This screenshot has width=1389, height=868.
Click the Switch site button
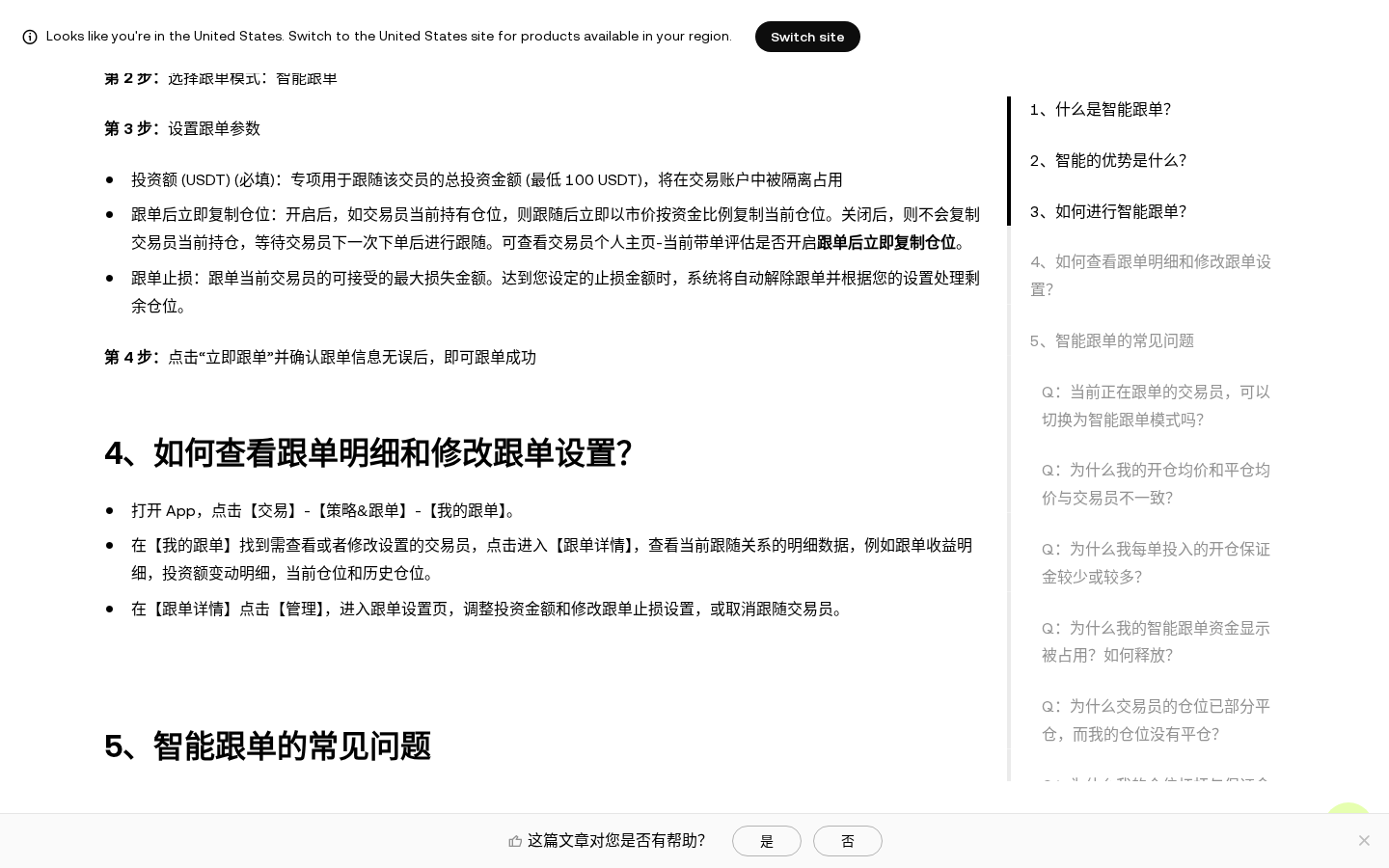pyautogui.click(x=807, y=37)
